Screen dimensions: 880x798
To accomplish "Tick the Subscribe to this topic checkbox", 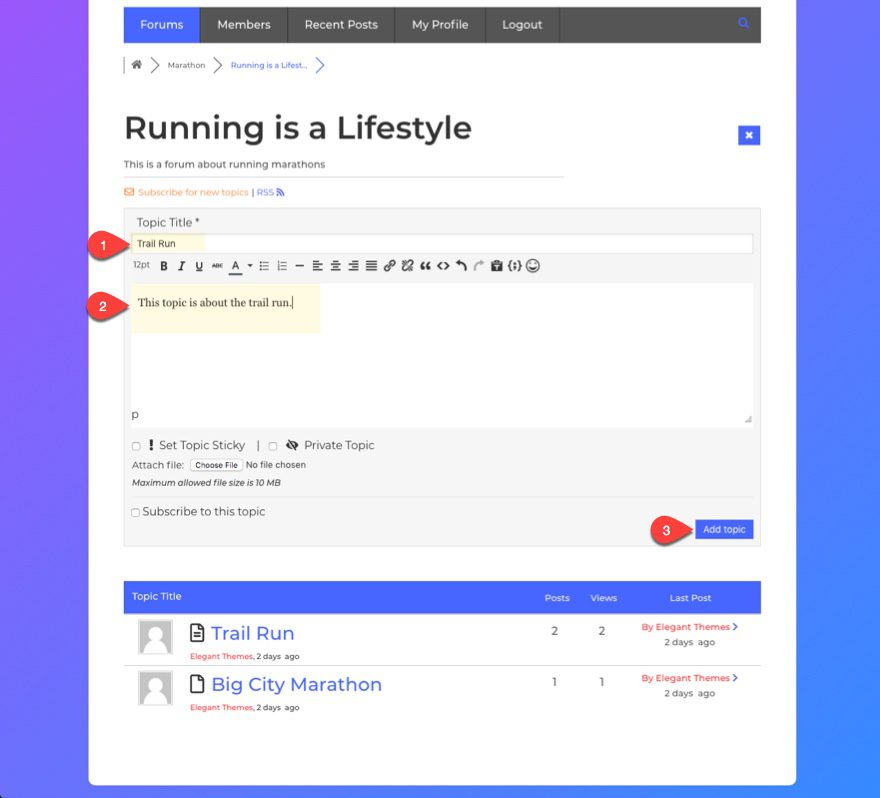I will [136, 513].
